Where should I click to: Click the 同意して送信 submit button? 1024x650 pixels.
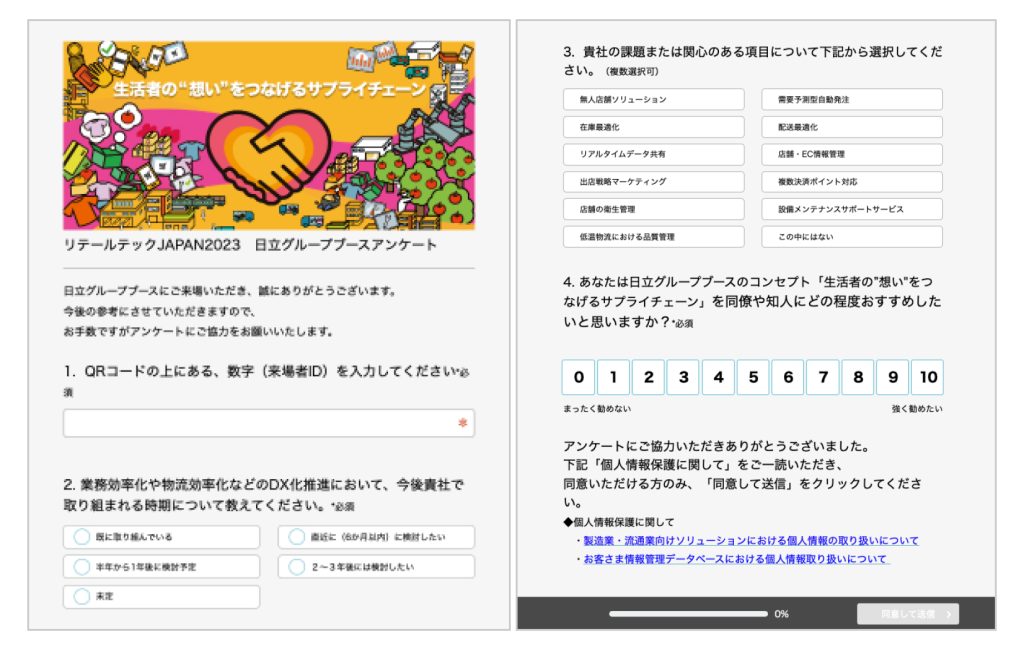tap(907, 614)
